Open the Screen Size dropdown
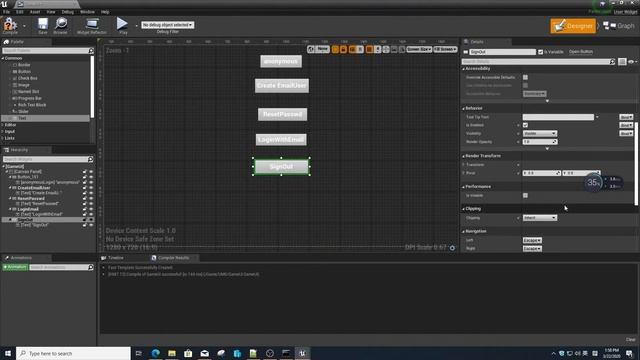This screenshot has height=360, width=640. click(419, 49)
